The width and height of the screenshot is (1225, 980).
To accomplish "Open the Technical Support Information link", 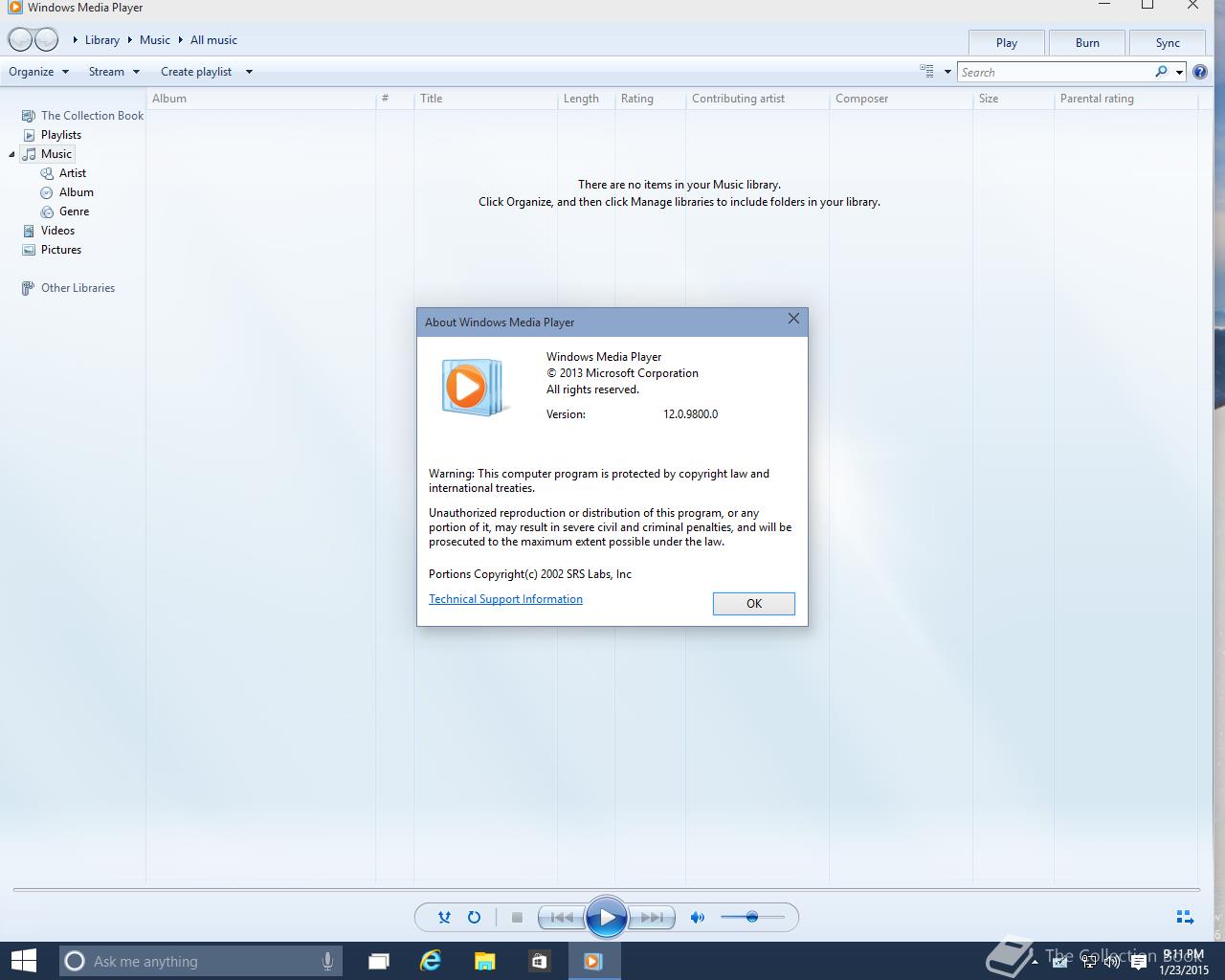I will (x=505, y=599).
